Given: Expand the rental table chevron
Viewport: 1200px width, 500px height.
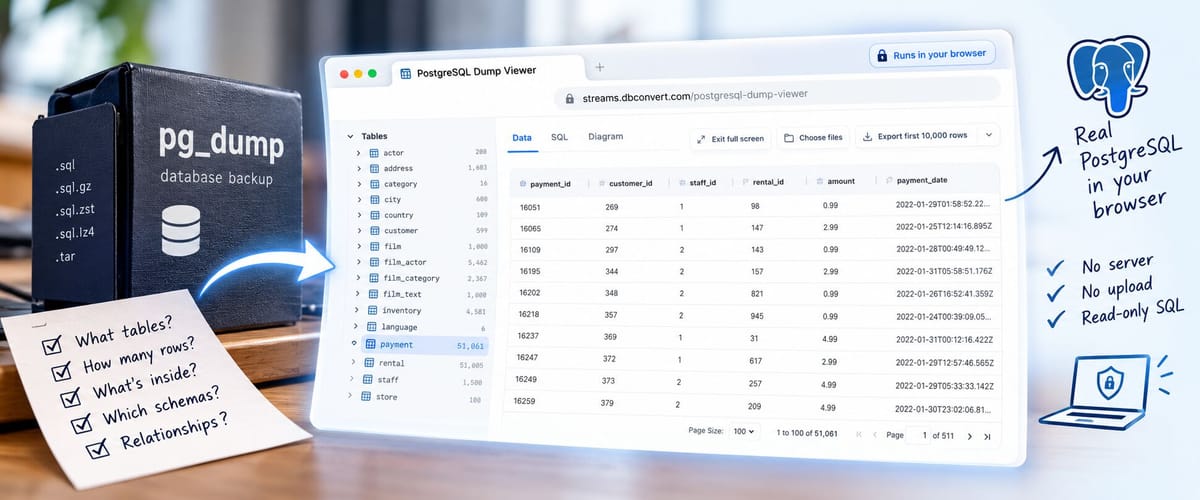Looking at the screenshot, I should pyautogui.click(x=354, y=362).
